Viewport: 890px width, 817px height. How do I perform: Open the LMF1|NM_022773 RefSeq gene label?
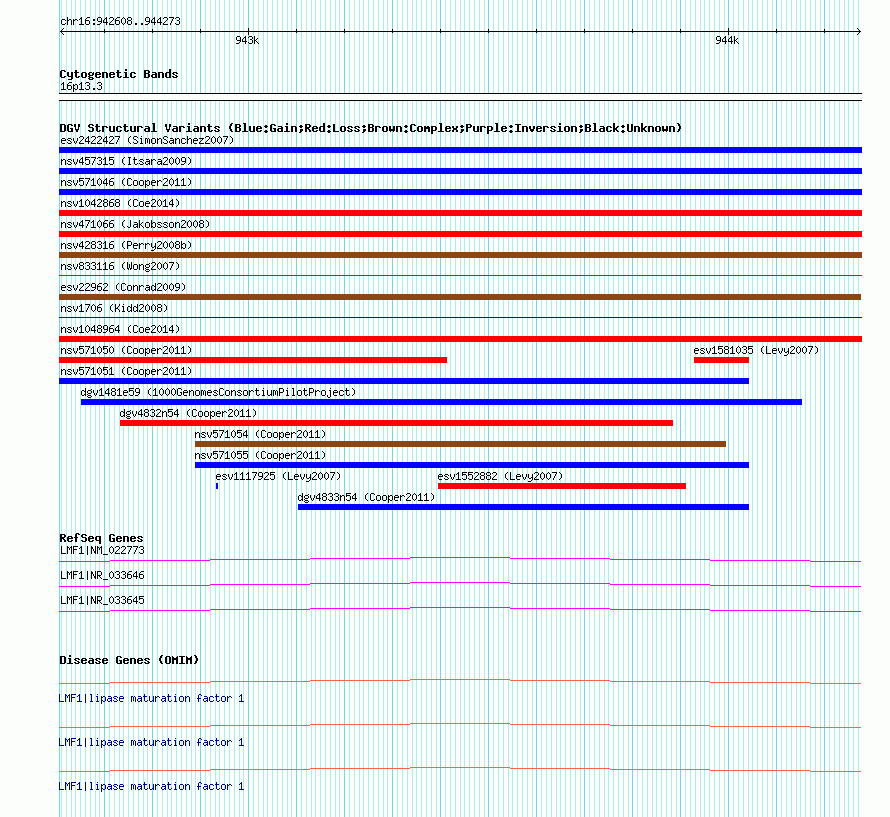coord(103,550)
